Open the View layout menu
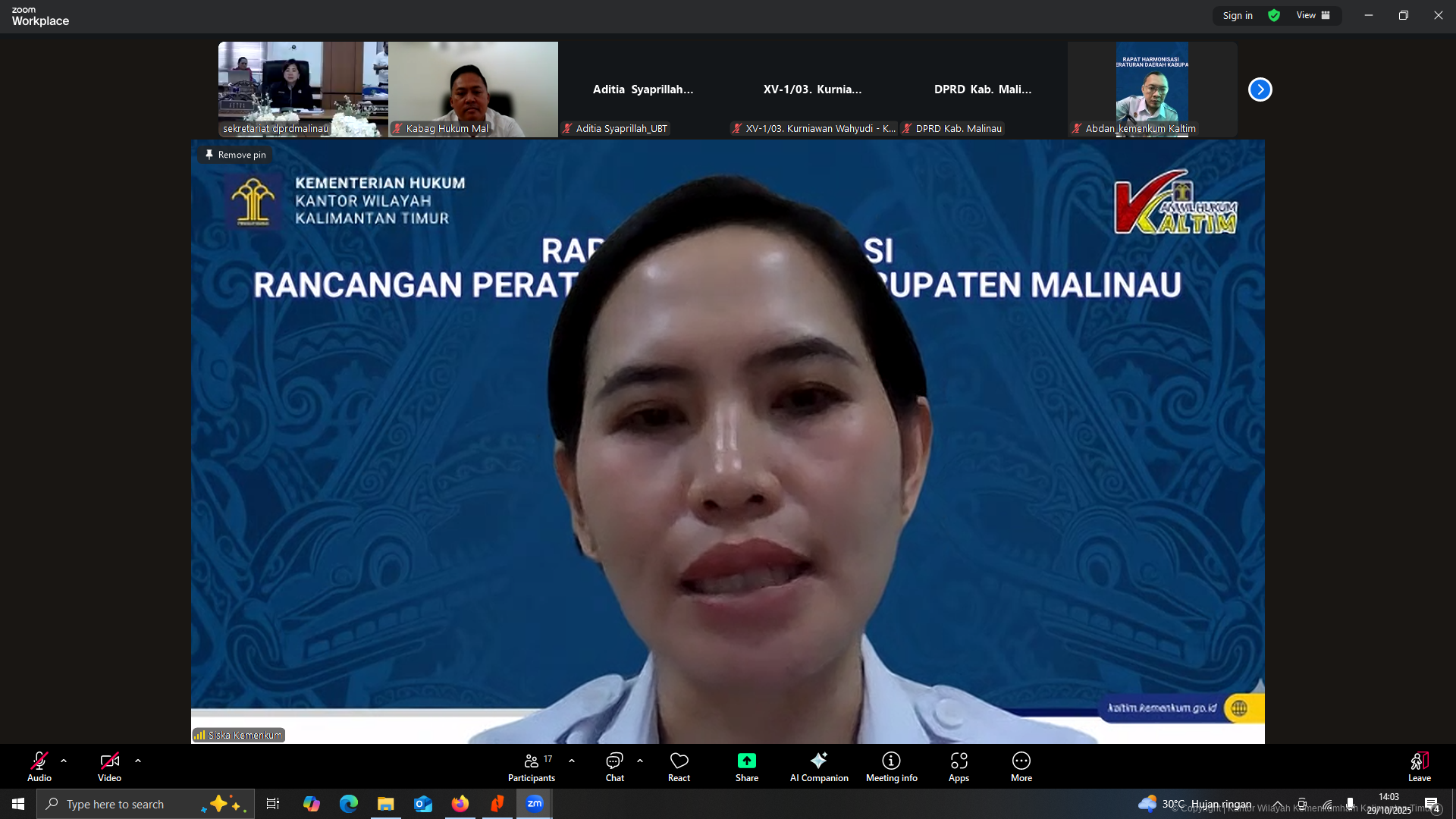This screenshot has height=819, width=1456. (1313, 15)
